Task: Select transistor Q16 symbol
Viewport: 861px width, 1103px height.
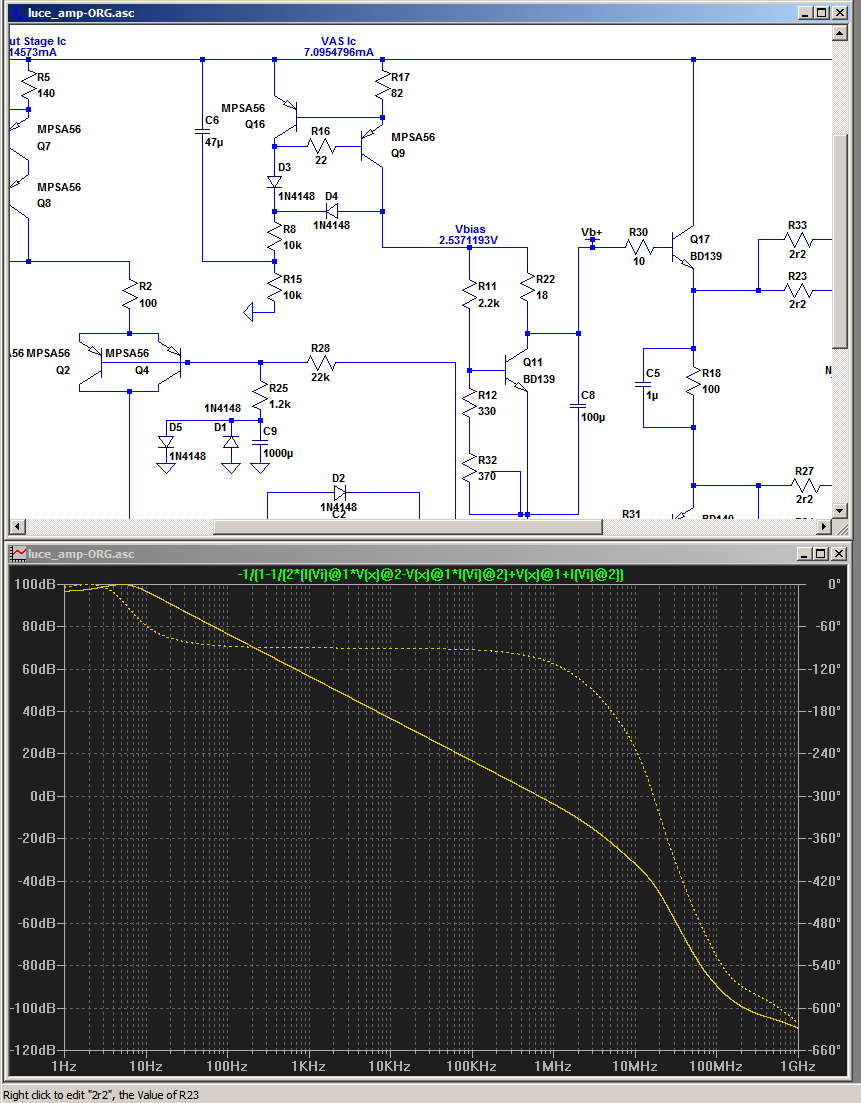Action: click(x=288, y=117)
